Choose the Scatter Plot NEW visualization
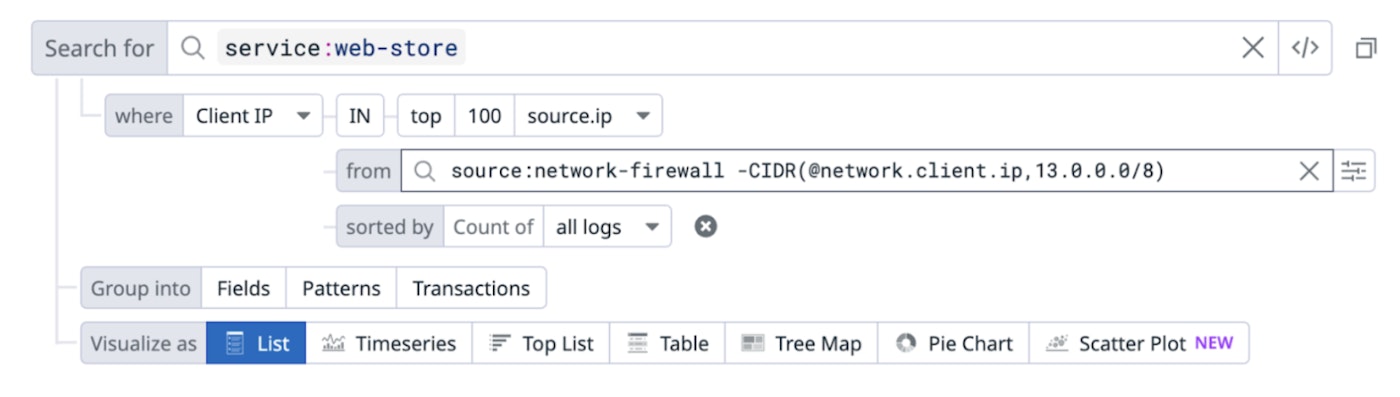The width and height of the screenshot is (1400, 397). pos(1139,343)
